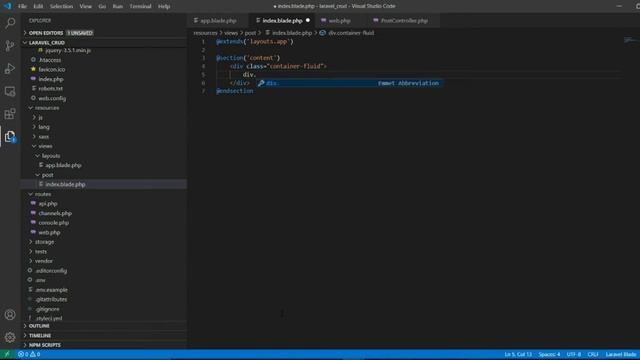Click the wrench icon in the Emmet suggestion
This screenshot has height=360, width=640.
[x=261, y=83]
